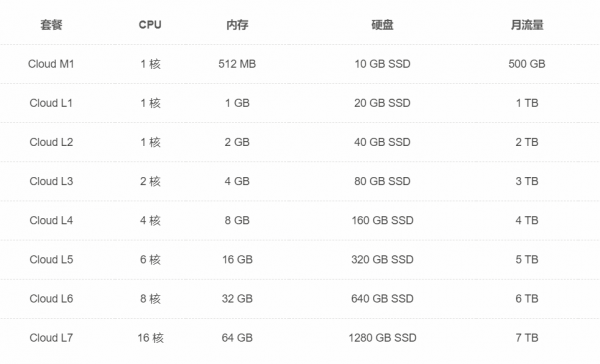Click the 160 GB SSD cell
The image size is (600, 364).
(382, 220)
